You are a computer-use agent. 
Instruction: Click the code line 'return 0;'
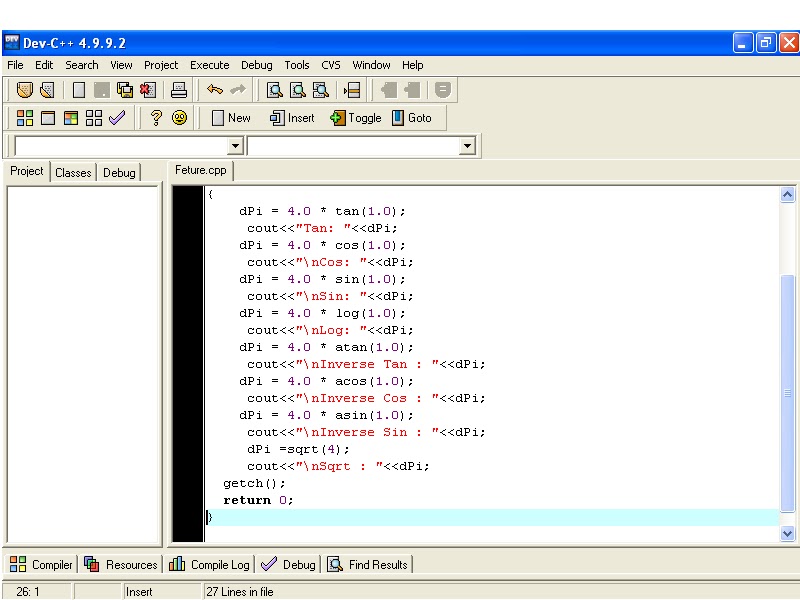pyautogui.click(x=258, y=500)
